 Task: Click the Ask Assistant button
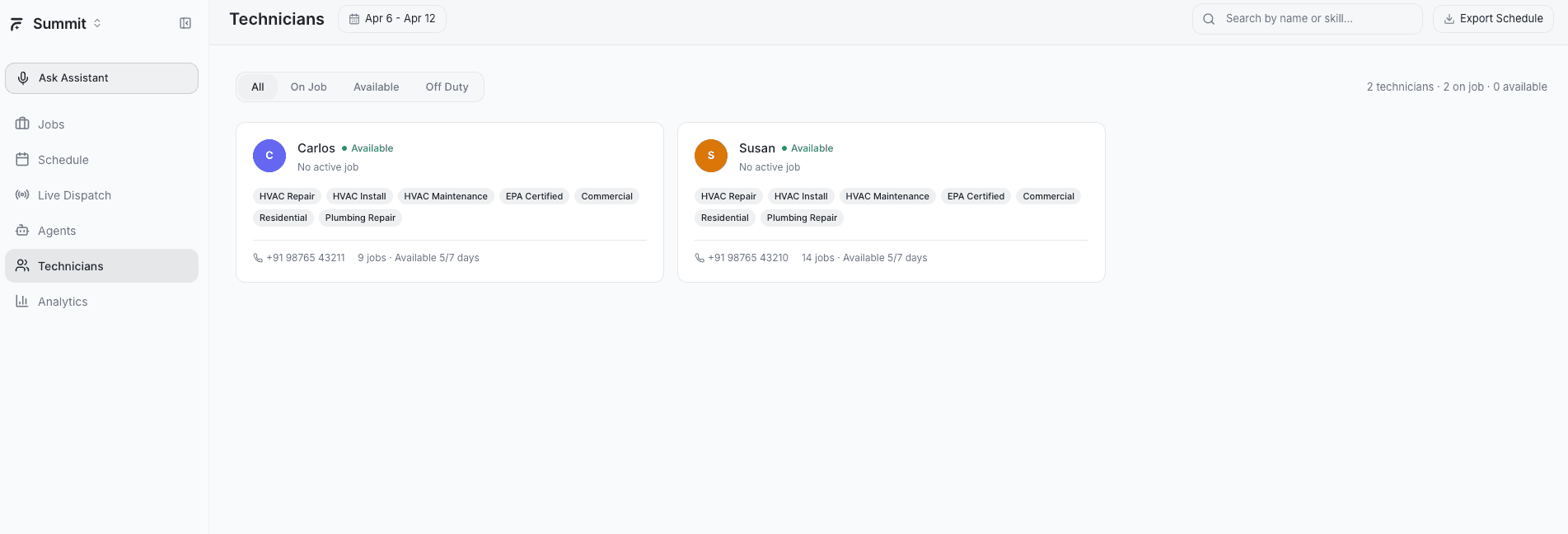101,78
